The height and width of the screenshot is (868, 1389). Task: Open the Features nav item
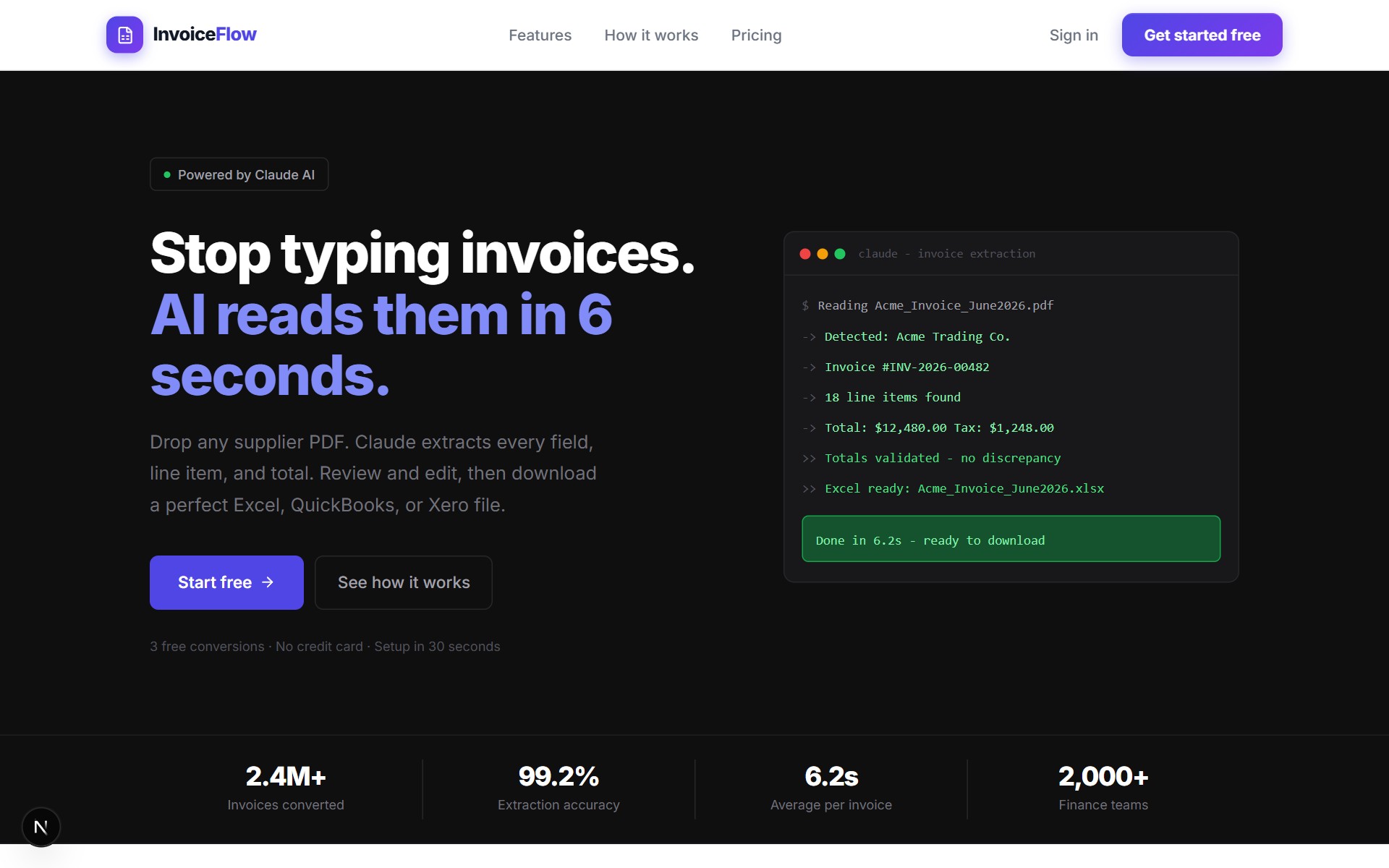coord(540,35)
